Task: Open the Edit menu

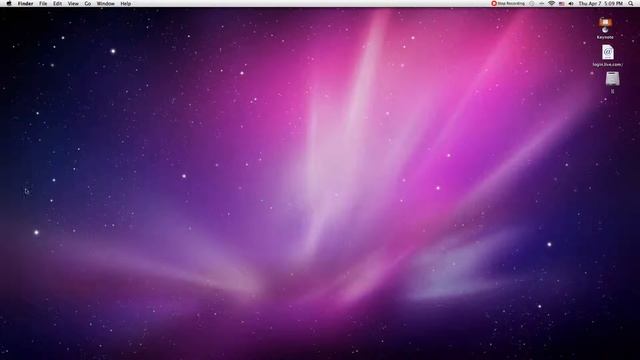Action: 58,4
